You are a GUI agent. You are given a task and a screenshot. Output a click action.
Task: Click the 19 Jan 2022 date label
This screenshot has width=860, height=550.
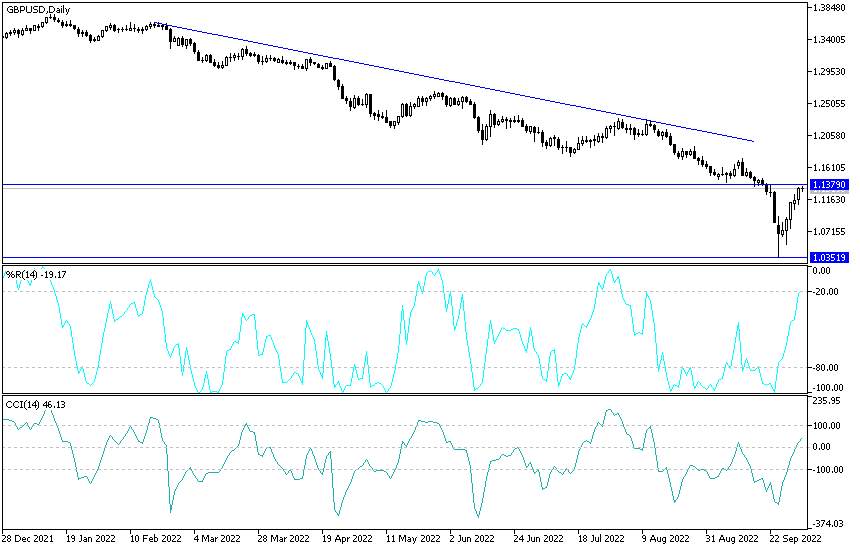(90, 538)
